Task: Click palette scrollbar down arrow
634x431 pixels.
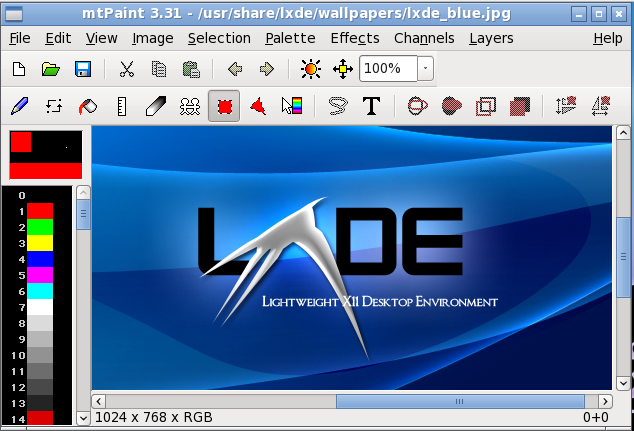Action: point(83,418)
